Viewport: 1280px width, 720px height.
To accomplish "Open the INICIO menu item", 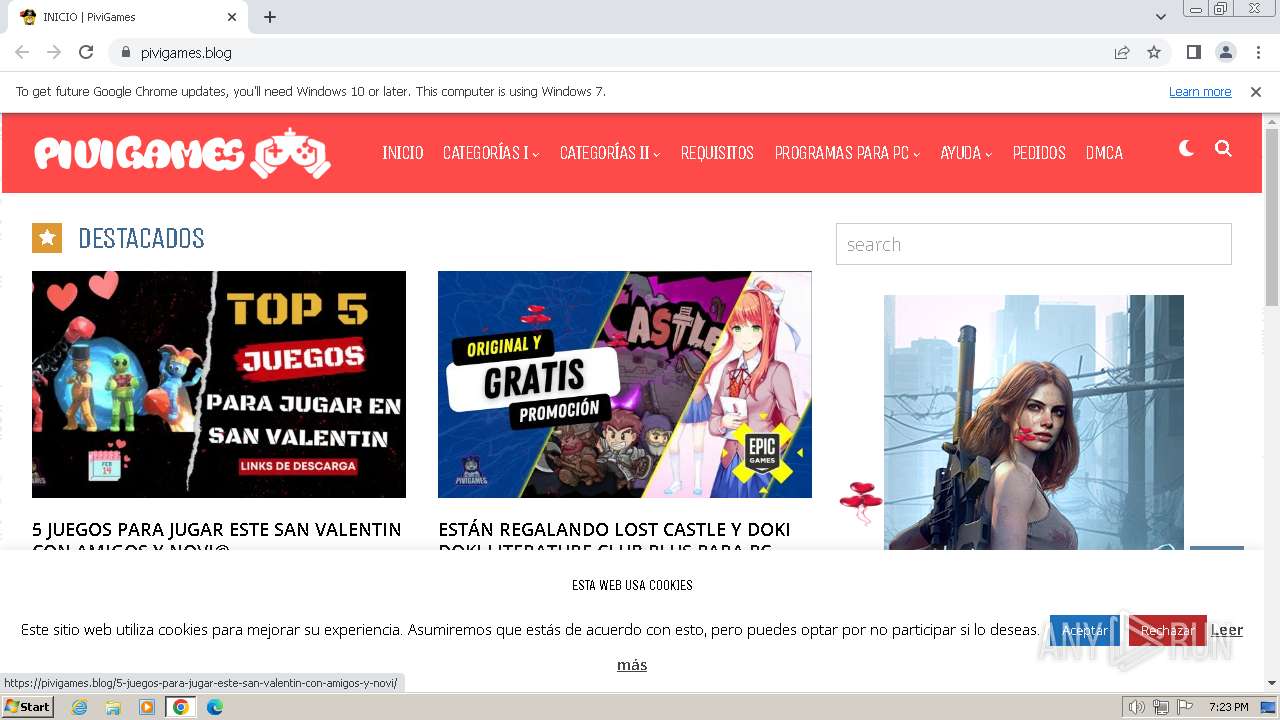I will coord(403,153).
